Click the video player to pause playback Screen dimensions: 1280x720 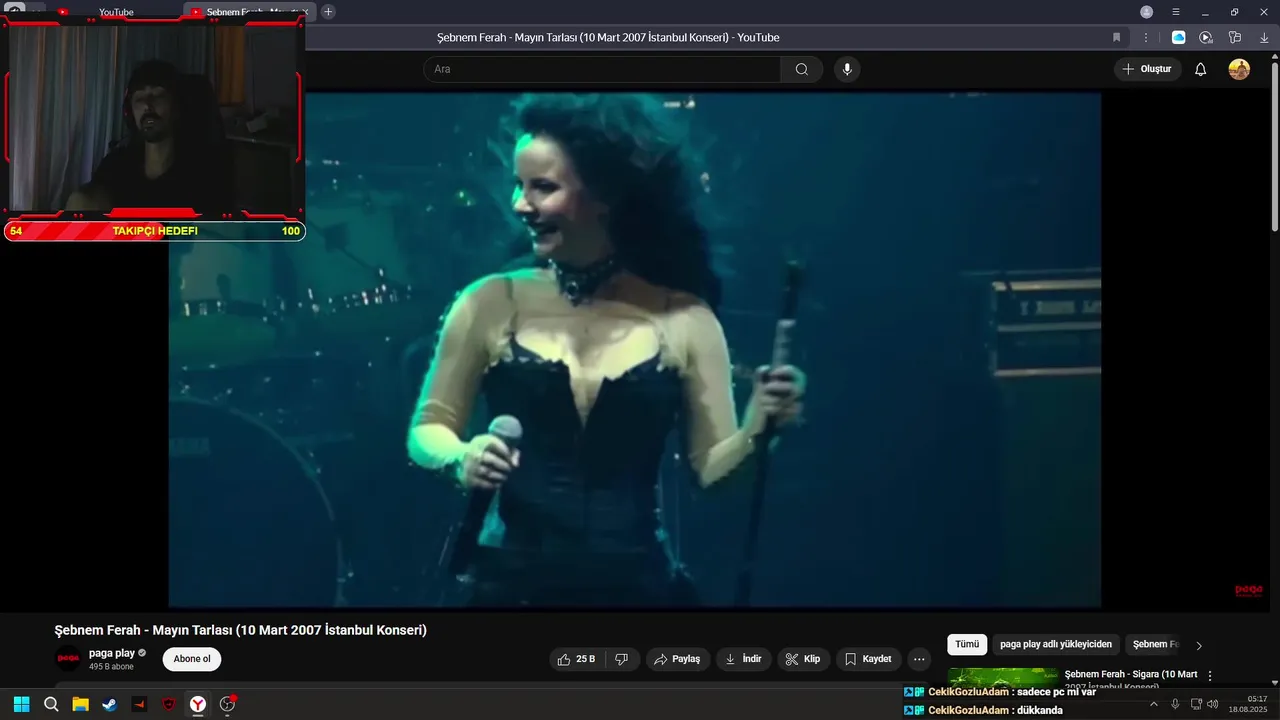(634, 350)
